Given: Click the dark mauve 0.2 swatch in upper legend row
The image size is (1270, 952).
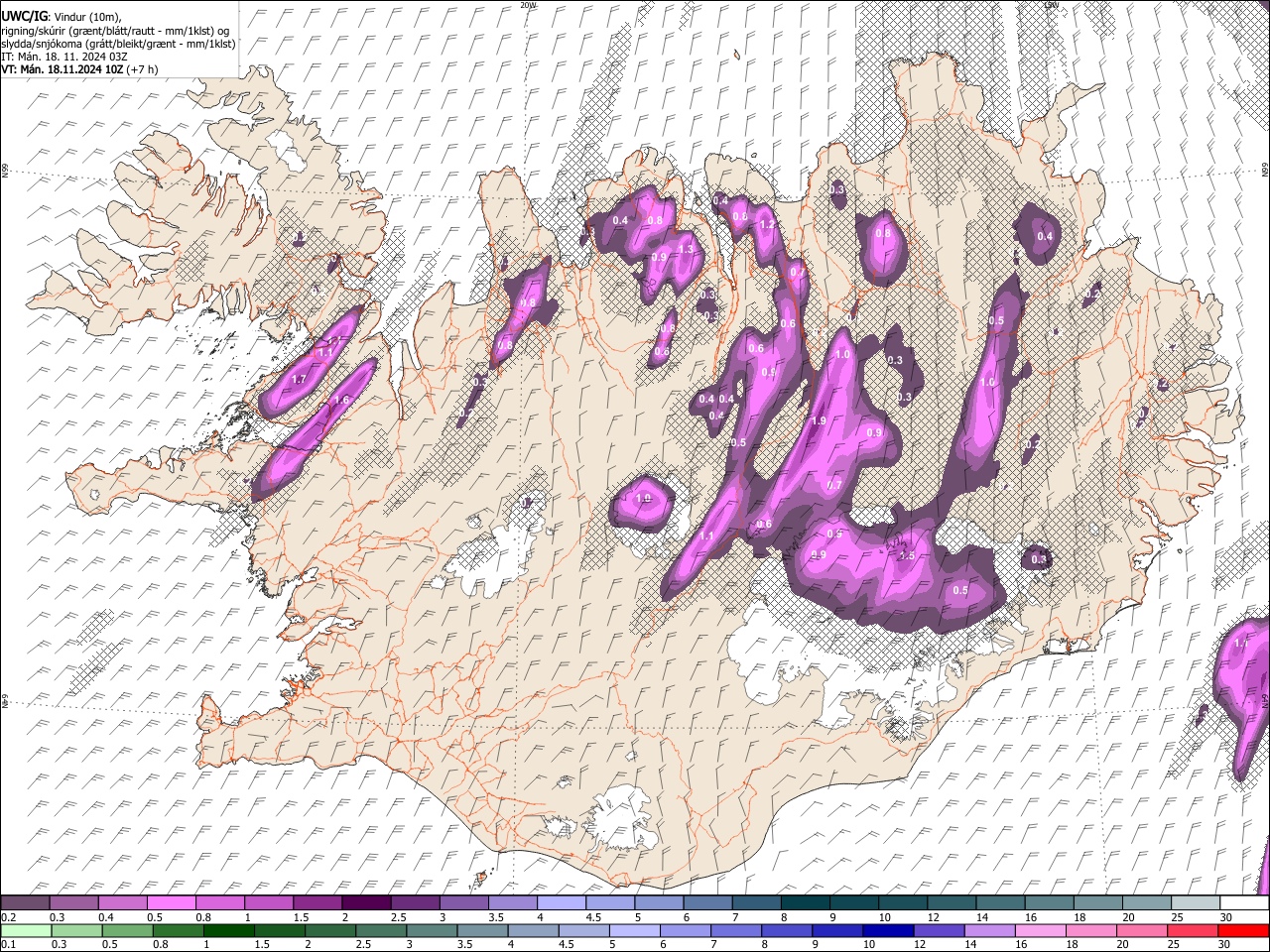Looking at the screenshot, I should coord(25,902).
